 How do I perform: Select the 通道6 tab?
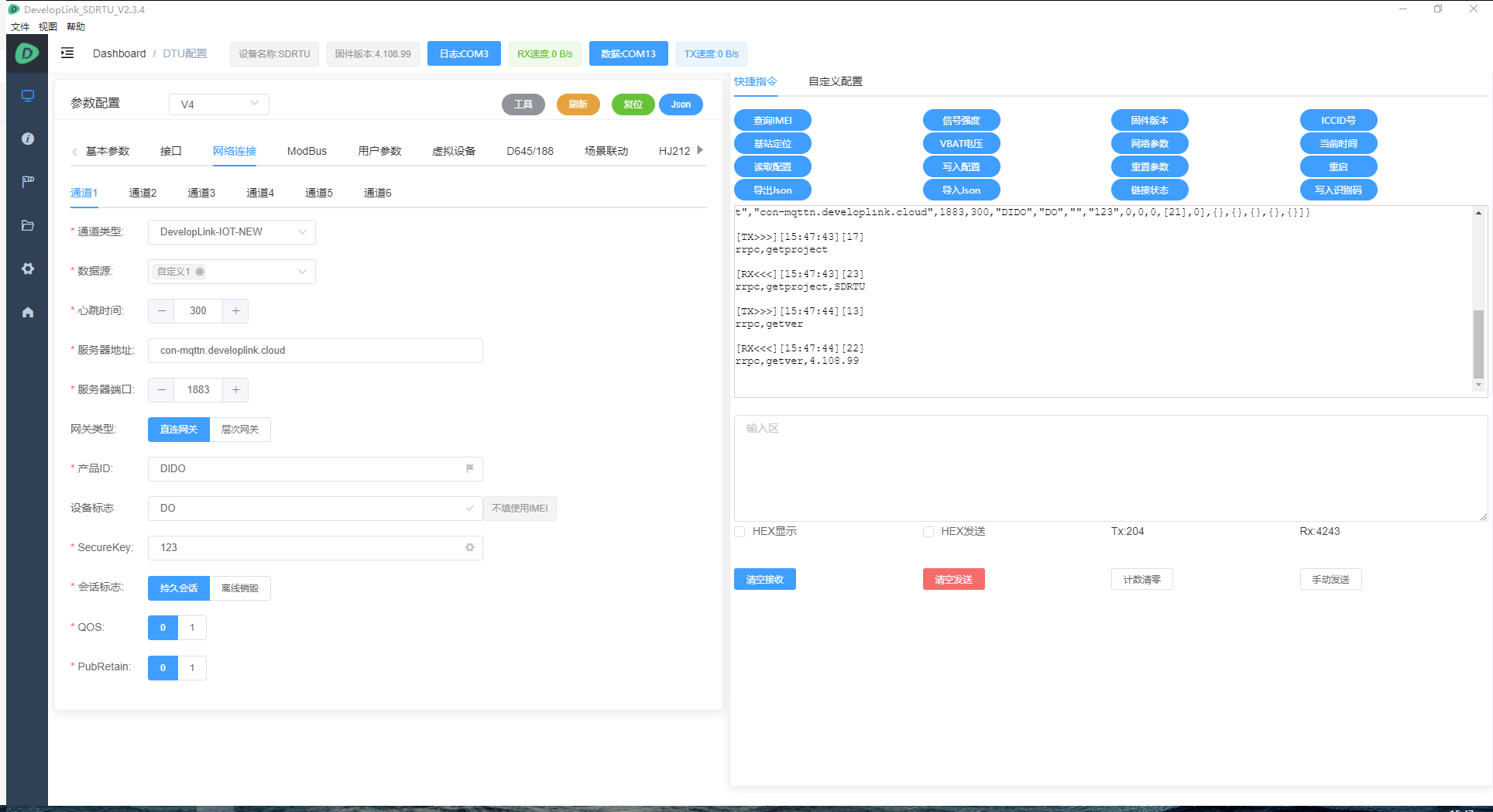(378, 193)
